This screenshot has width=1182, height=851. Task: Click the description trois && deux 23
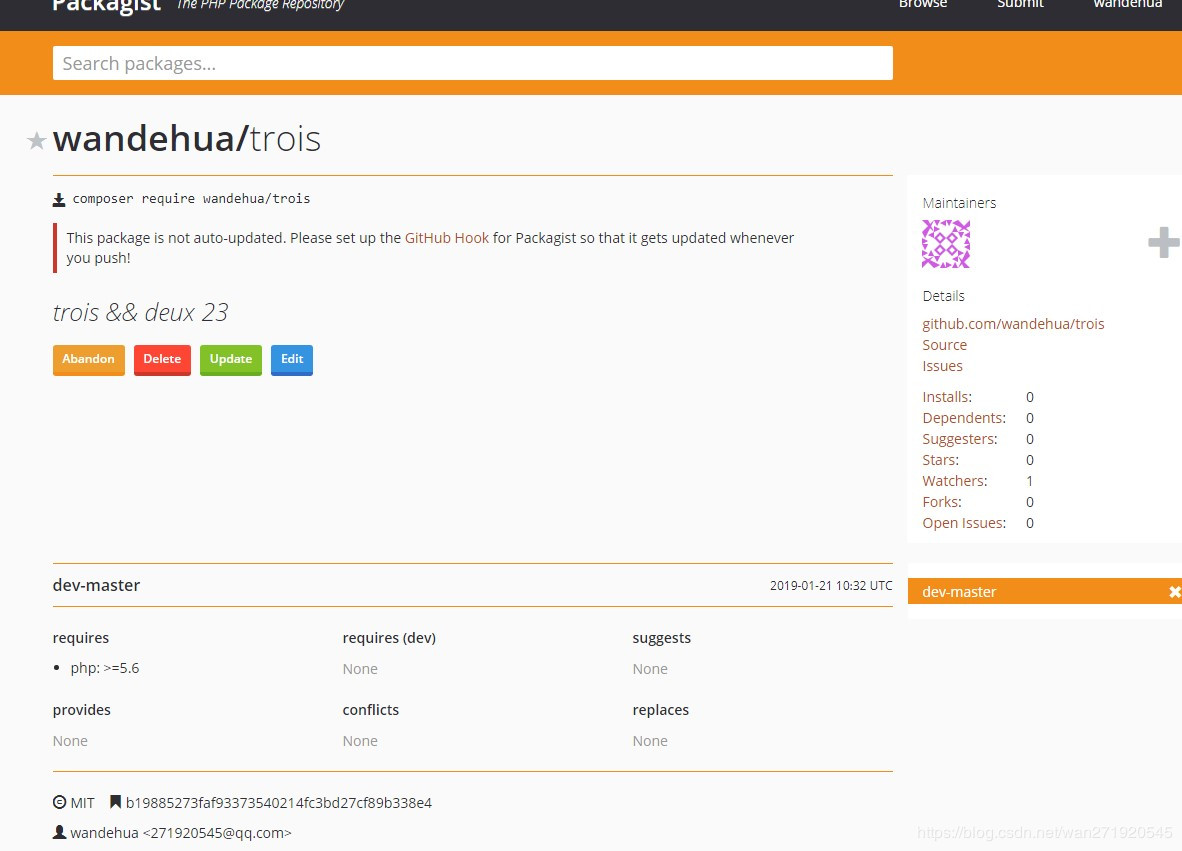pyautogui.click(x=140, y=313)
